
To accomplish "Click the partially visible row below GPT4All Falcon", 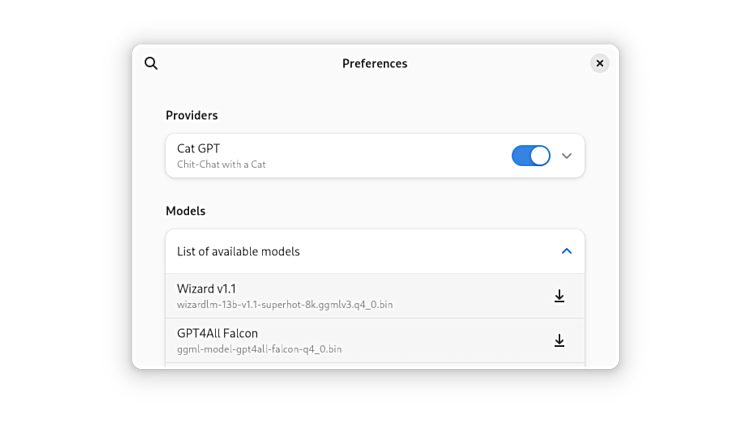I will (375, 366).
